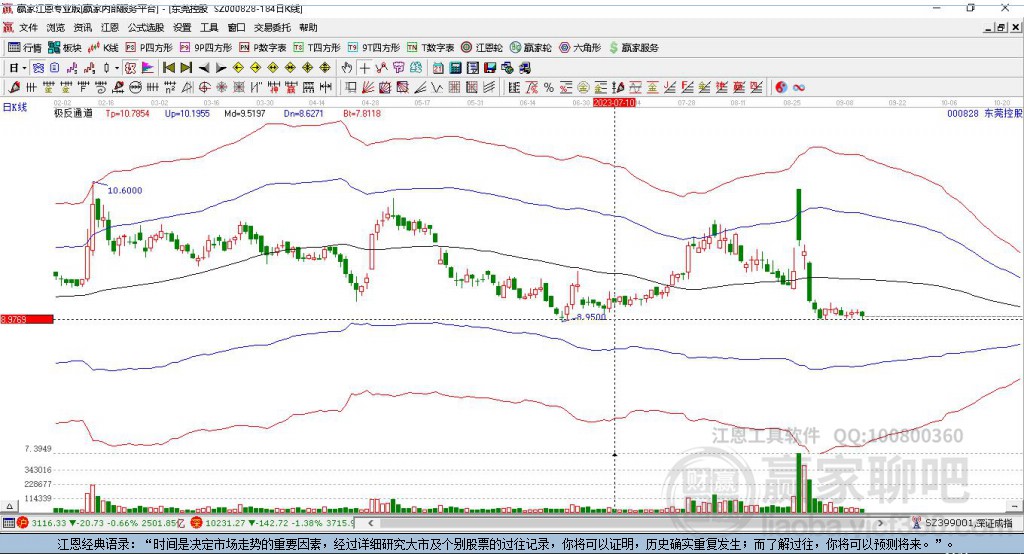1024x554 pixels.
Task: Switch to K线 chart view
Action: coord(103,48)
